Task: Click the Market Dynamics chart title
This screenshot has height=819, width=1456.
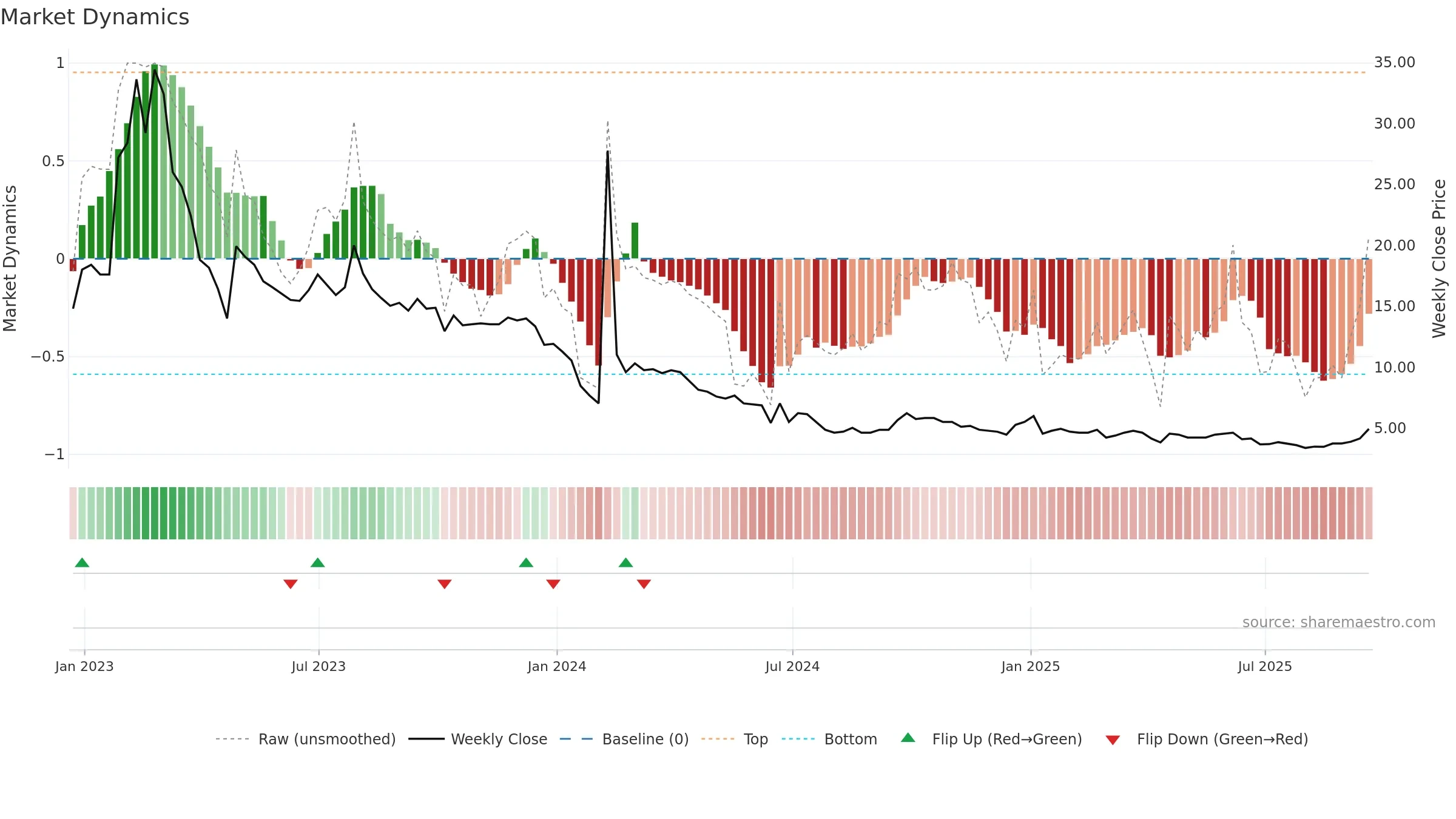Action: point(95,17)
